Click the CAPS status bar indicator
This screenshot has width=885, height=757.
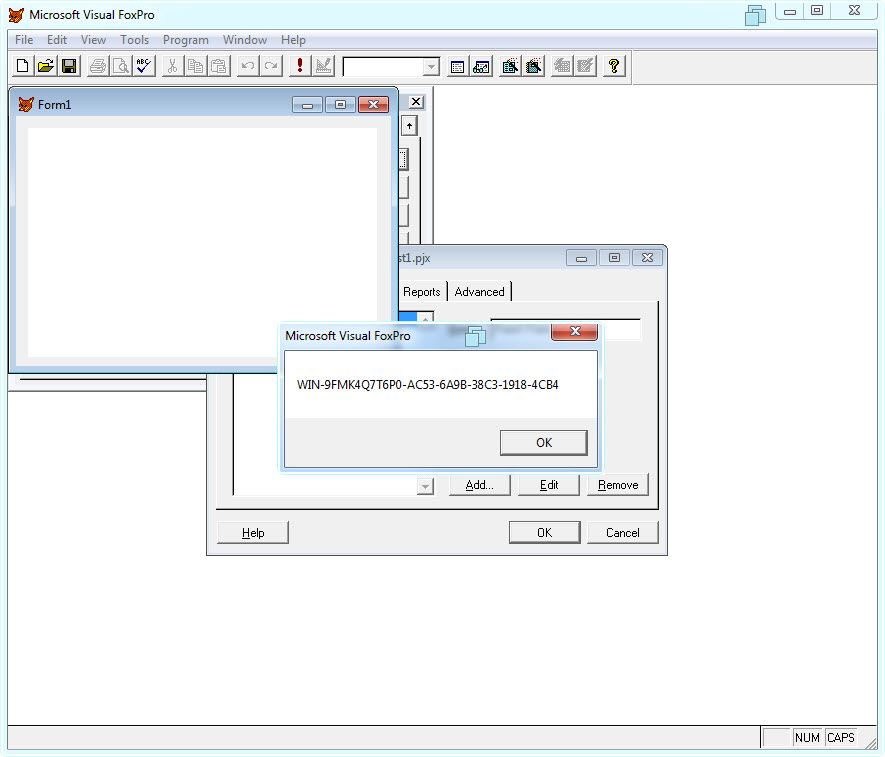click(x=840, y=737)
